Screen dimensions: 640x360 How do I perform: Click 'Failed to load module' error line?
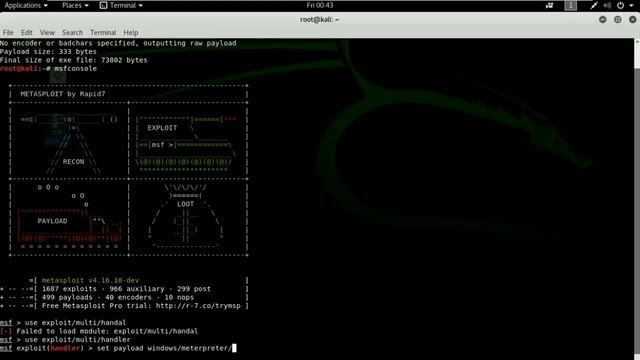(99, 331)
